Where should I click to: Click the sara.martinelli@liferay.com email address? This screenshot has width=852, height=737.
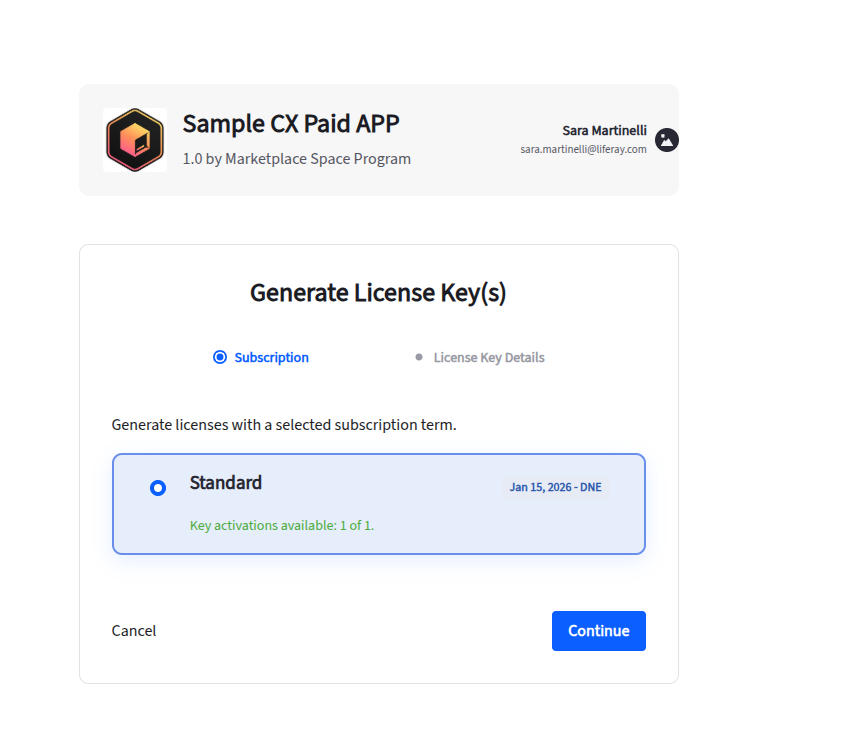(x=583, y=149)
